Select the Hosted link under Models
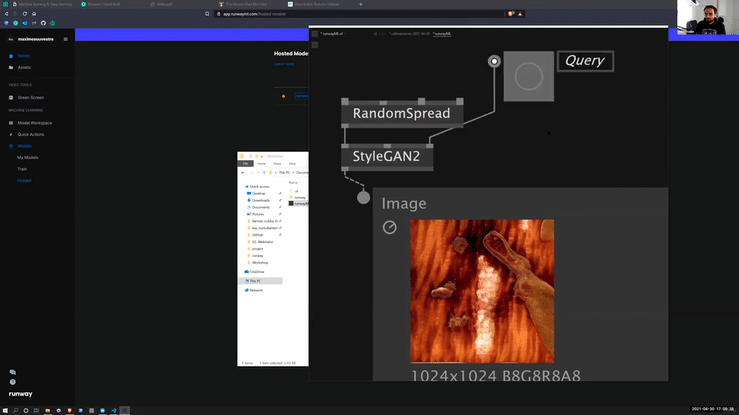The height and width of the screenshot is (415, 739). (x=24, y=180)
